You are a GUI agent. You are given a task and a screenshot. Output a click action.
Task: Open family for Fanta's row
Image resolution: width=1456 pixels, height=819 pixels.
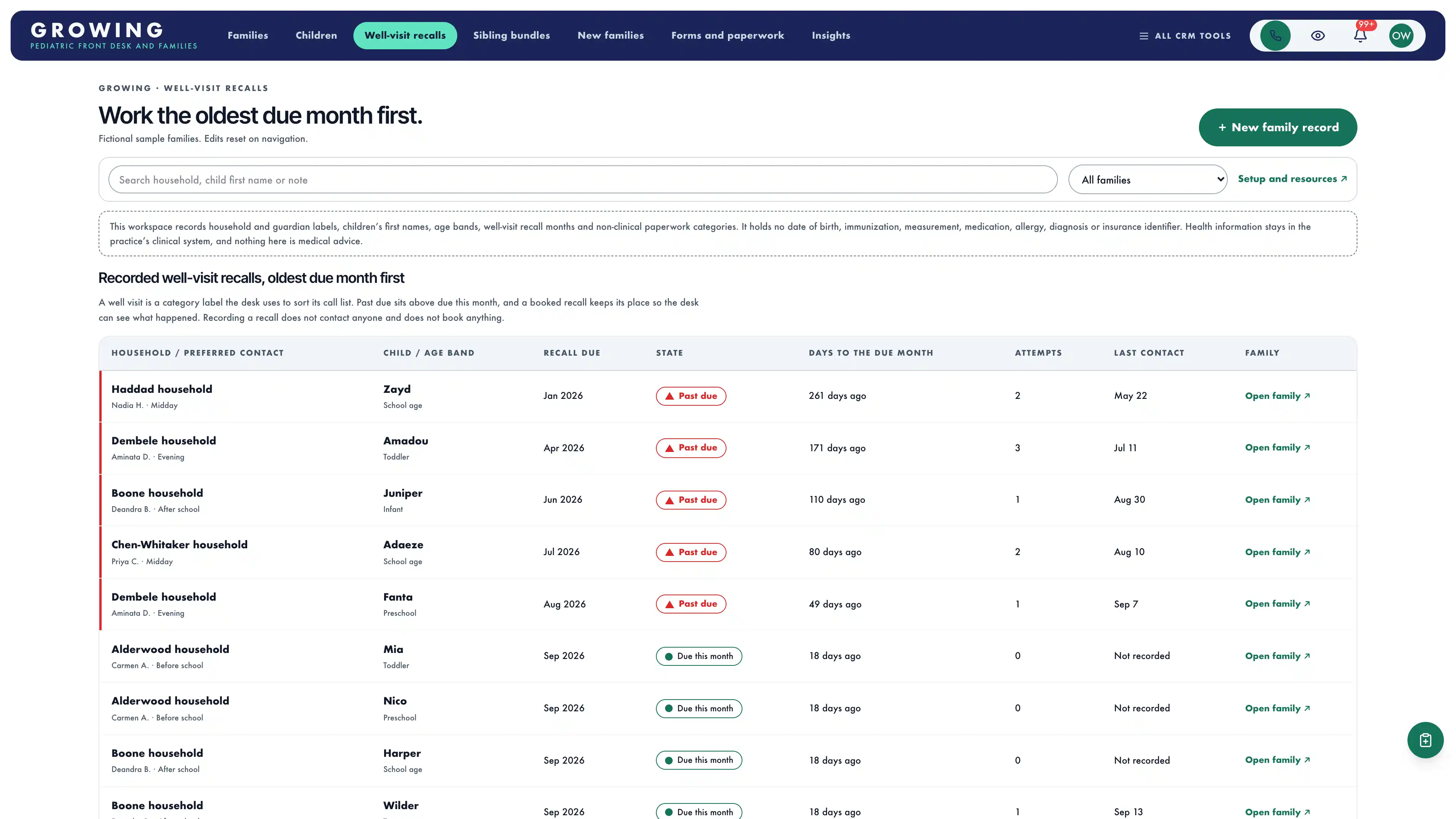click(x=1277, y=604)
